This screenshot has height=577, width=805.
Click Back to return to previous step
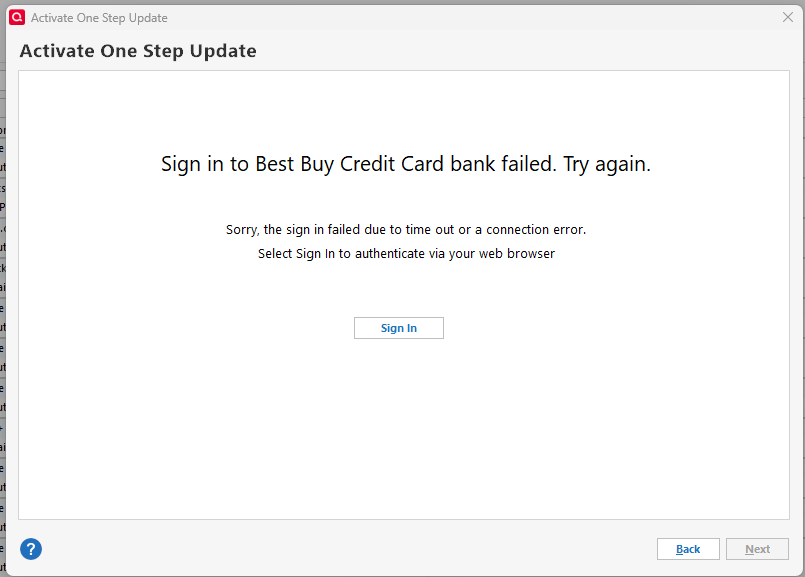(x=687, y=548)
